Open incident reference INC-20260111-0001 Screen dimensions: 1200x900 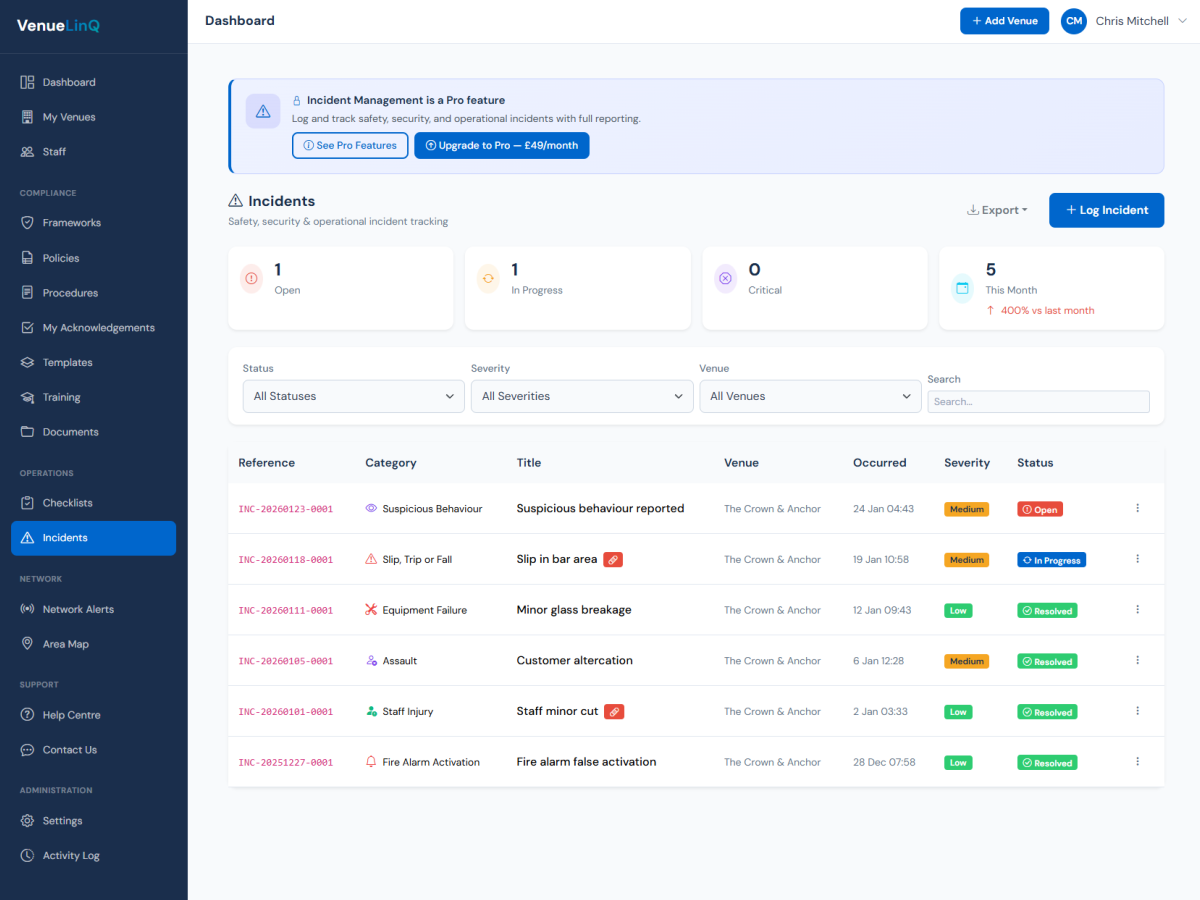coord(285,610)
